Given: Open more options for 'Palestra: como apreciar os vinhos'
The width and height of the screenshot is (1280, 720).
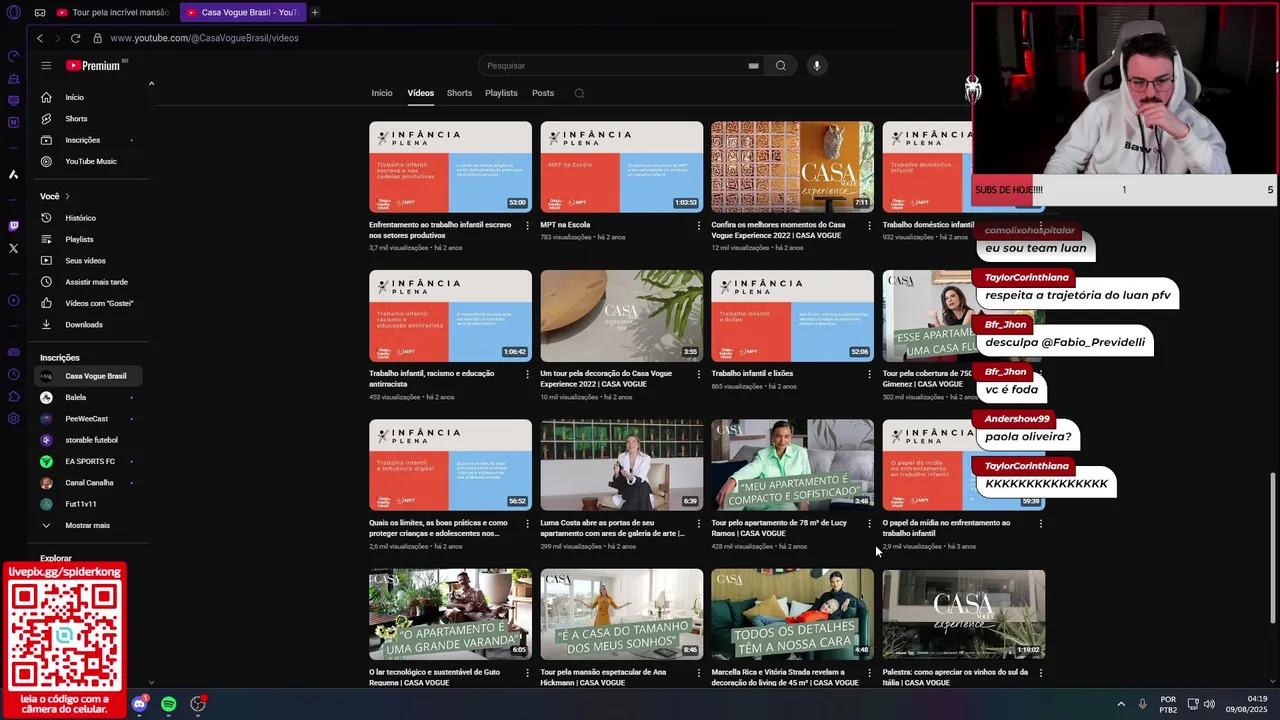Looking at the screenshot, I should (1040, 672).
